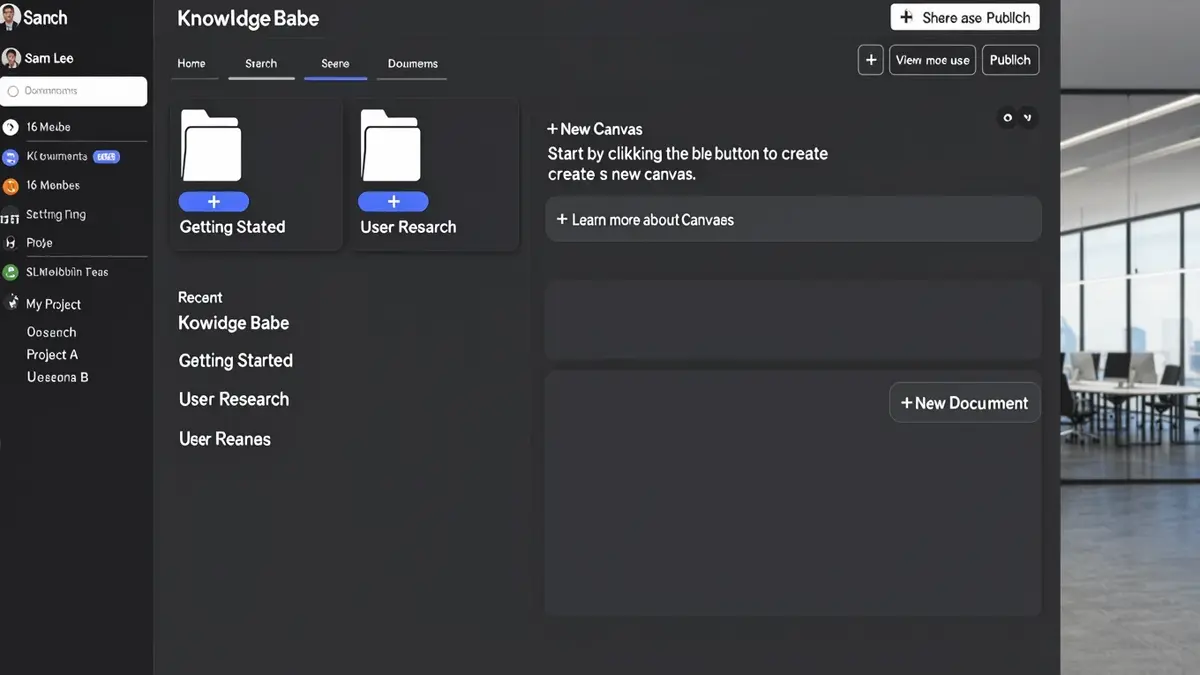Click the "+ New Document" button
This screenshot has height=675, width=1200.
pyautogui.click(x=965, y=403)
